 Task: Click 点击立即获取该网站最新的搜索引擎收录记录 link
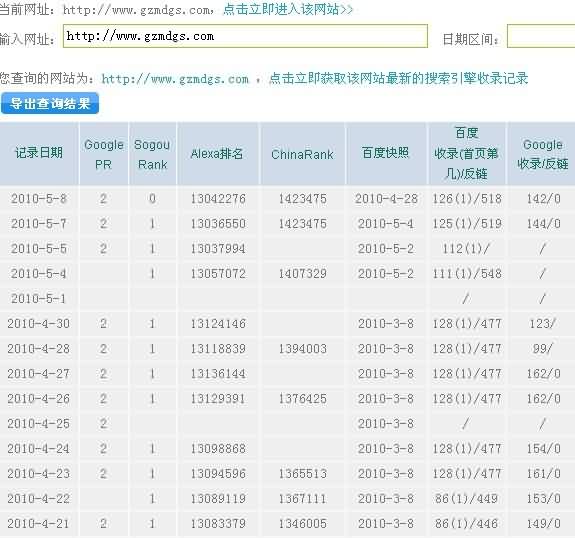(398, 78)
